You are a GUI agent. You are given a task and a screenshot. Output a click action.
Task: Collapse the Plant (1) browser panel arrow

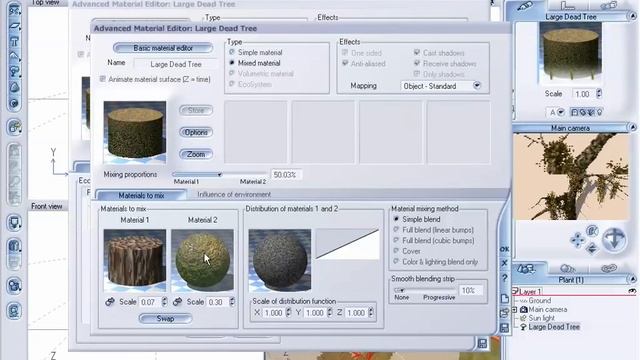pyautogui.click(x=633, y=280)
